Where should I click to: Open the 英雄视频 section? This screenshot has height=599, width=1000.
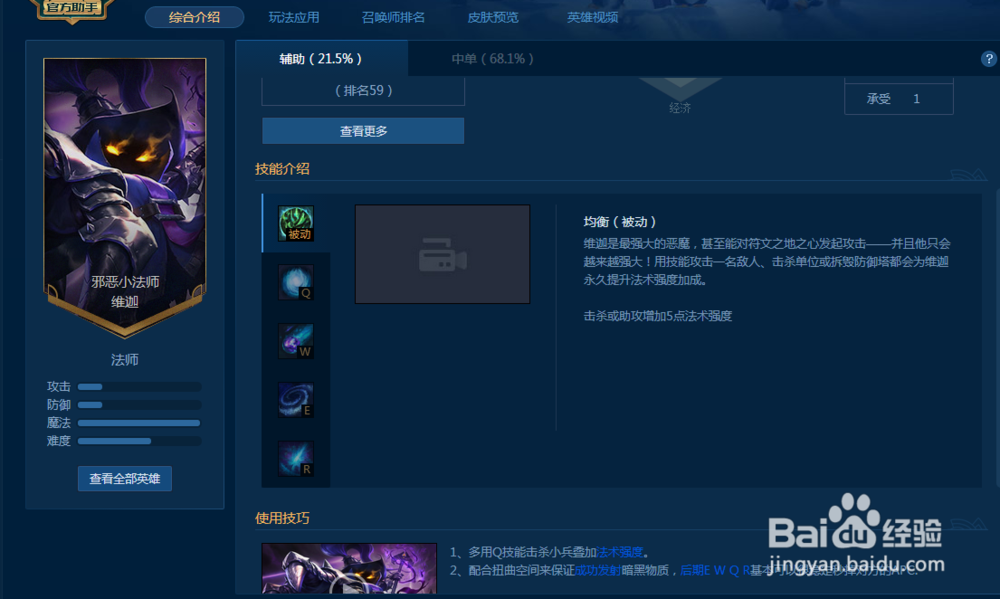coord(592,17)
